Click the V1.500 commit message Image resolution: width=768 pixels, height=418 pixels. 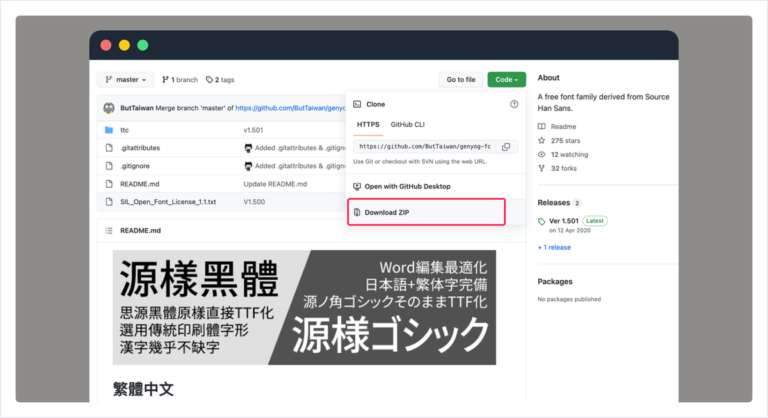point(254,201)
